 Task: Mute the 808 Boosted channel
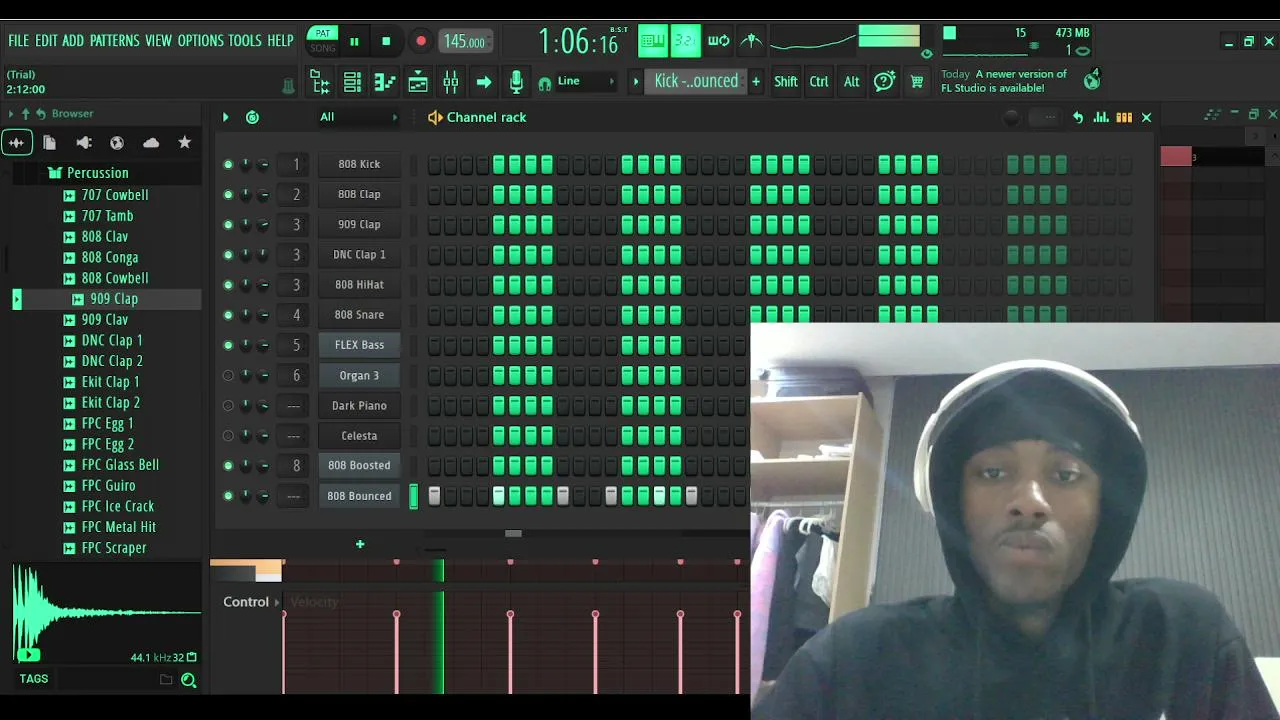click(x=228, y=465)
